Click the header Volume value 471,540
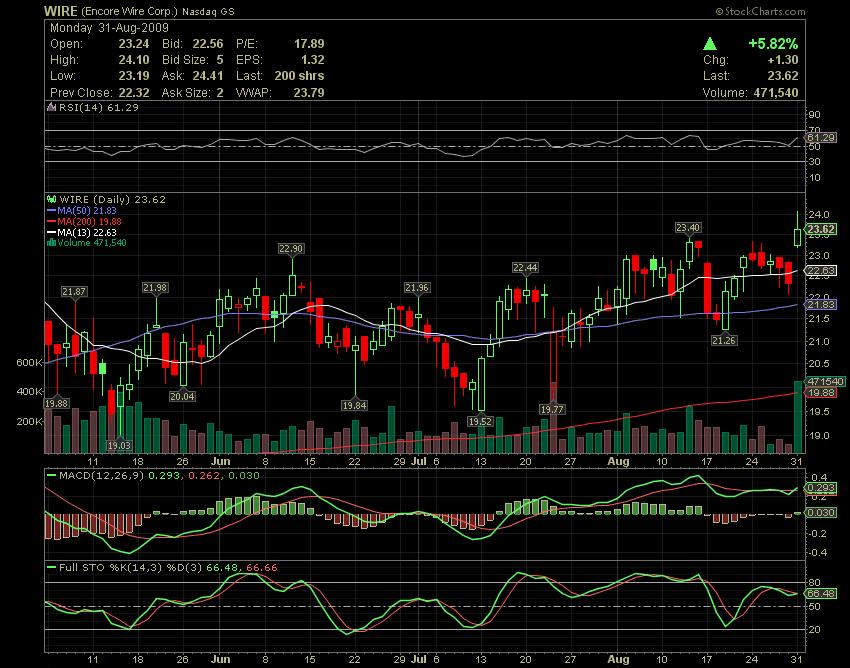This screenshot has width=850, height=668. 776,93
